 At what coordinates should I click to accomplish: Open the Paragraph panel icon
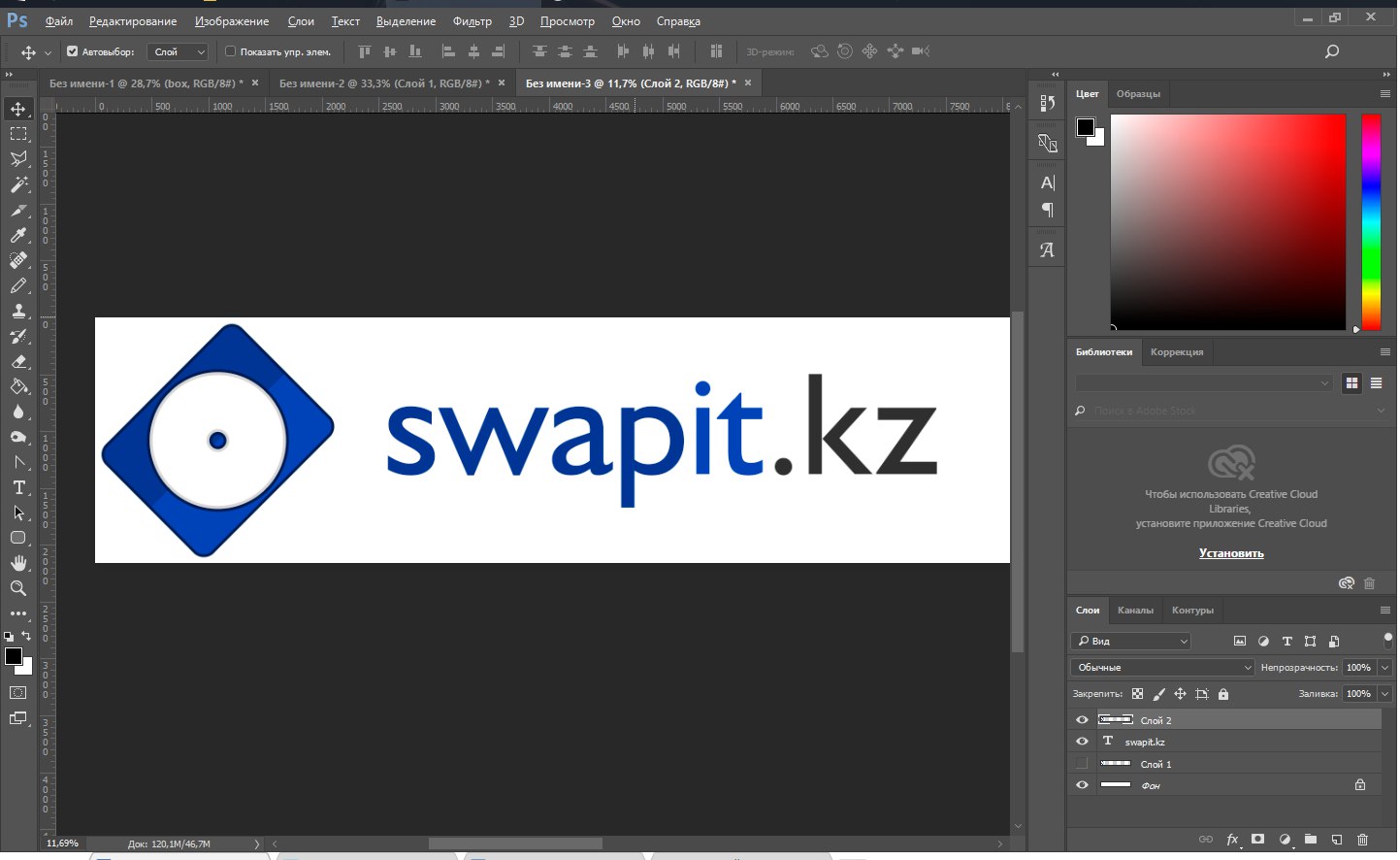click(x=1047, y=210)
